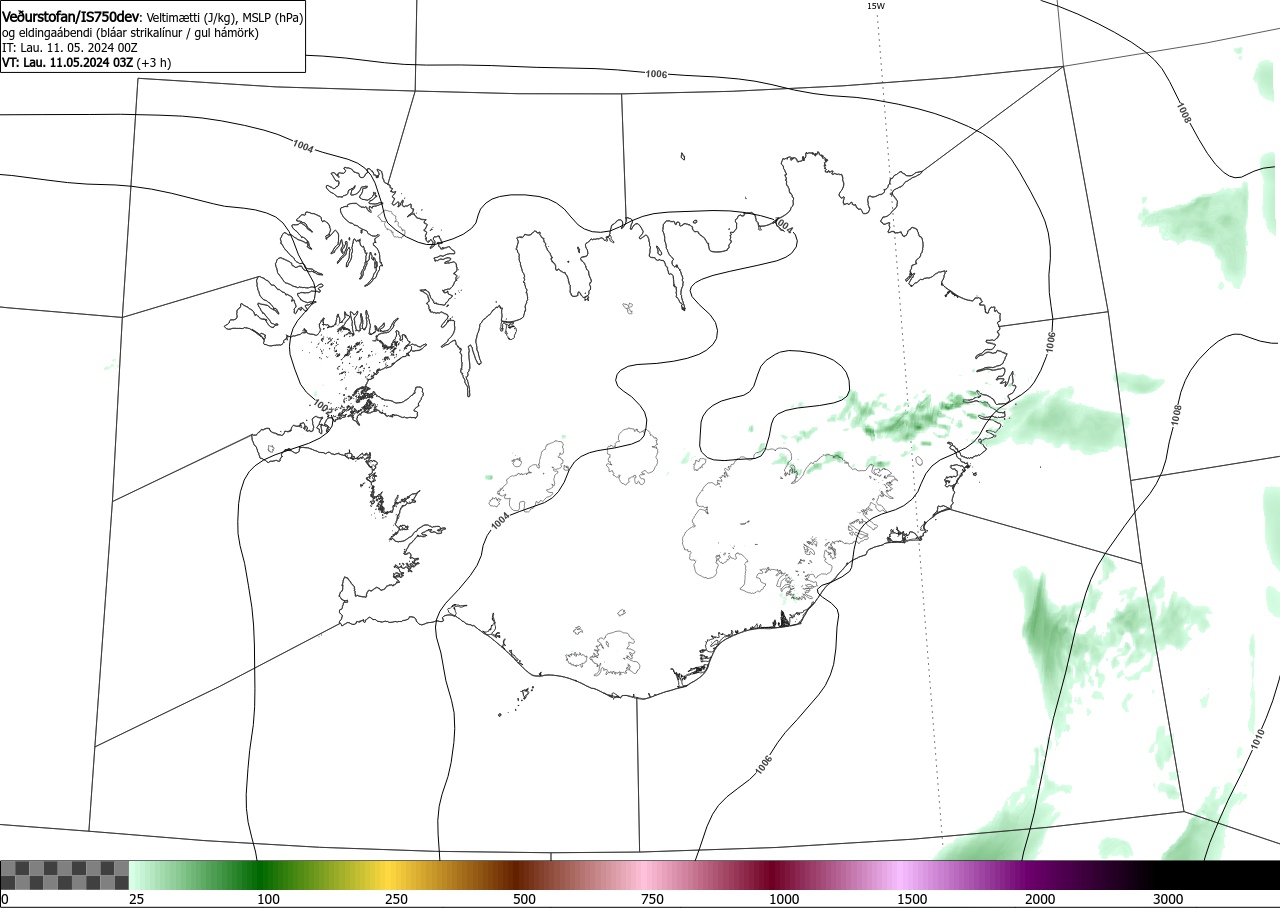
Task: Click the colorbar label 250
Action: pyautogui.click(x=396, y=899)
